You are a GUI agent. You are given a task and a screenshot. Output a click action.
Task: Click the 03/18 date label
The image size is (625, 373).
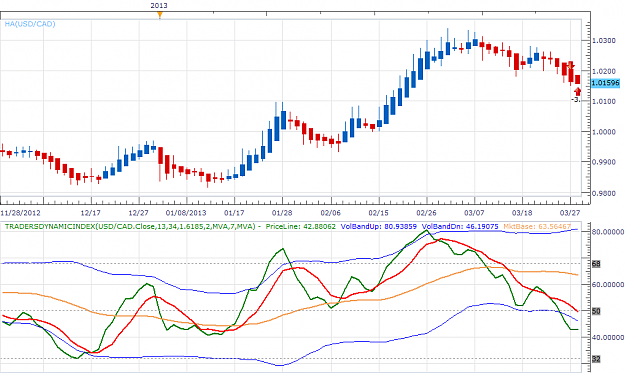point(522,213)
